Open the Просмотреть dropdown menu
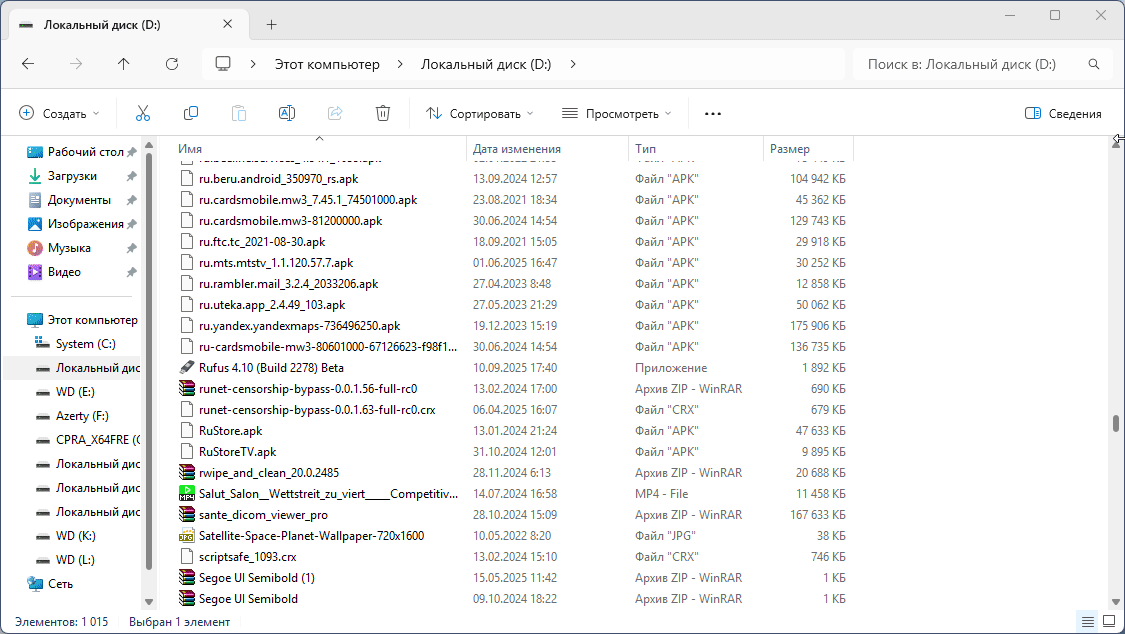1125x634 pixels. coord(616,113)
